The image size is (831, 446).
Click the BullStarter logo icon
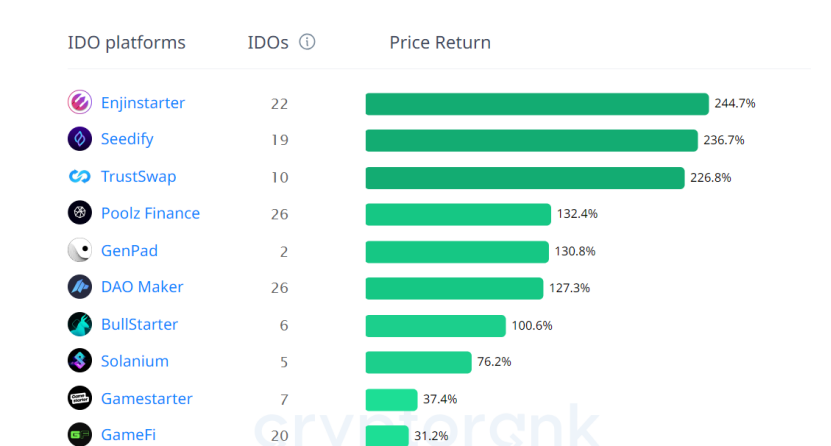pyautogui.click(x=80, y=324)
